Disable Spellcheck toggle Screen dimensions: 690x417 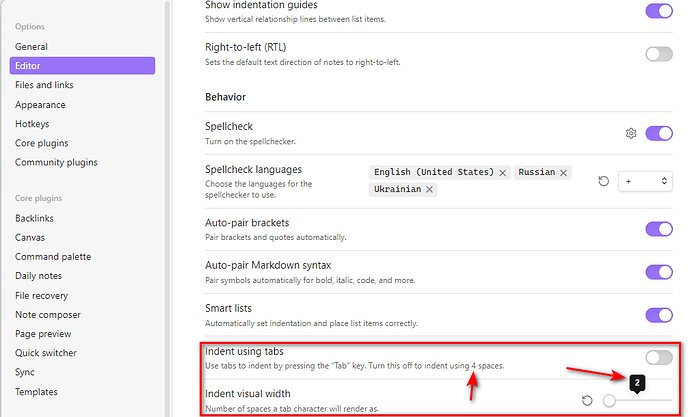tap(659, 134)
